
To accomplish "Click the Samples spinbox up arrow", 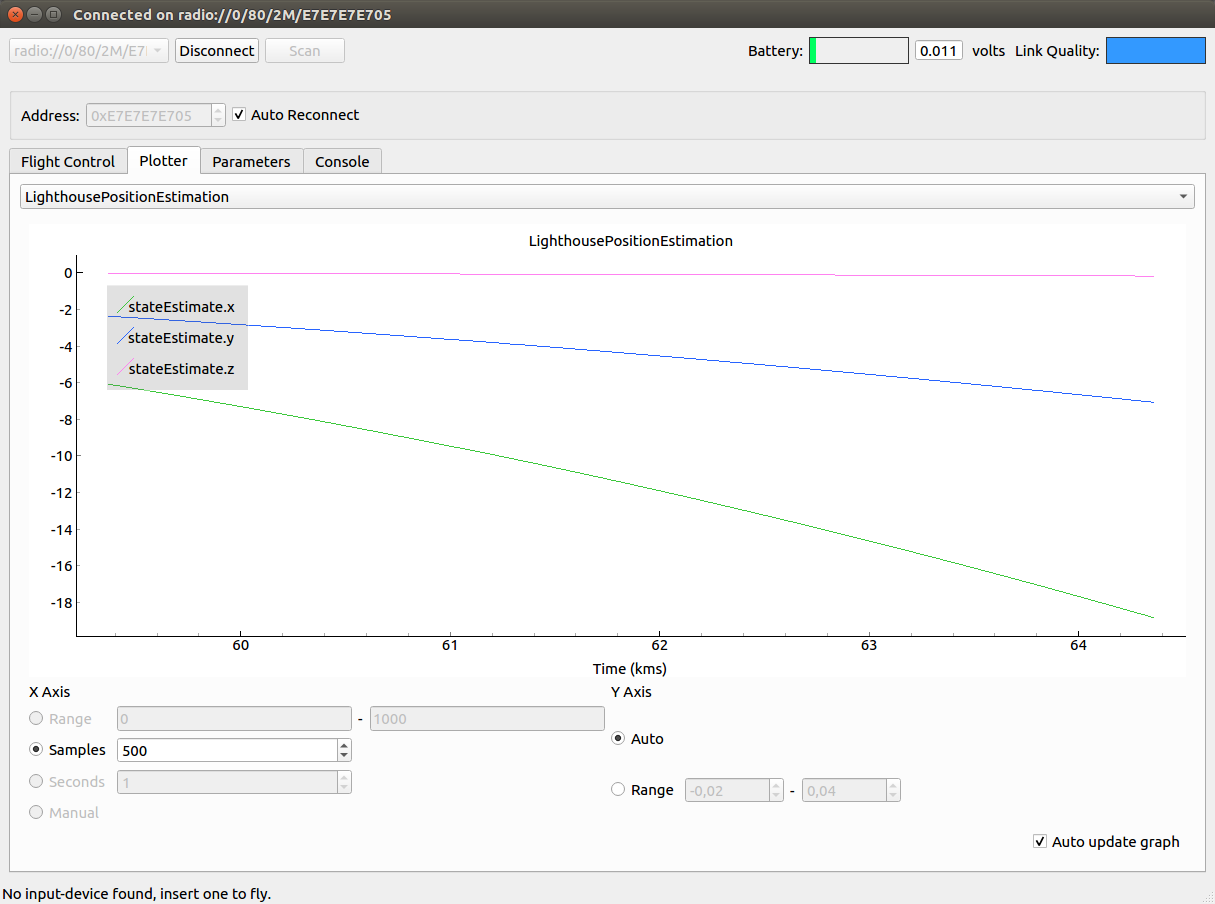I will (344, 745).
